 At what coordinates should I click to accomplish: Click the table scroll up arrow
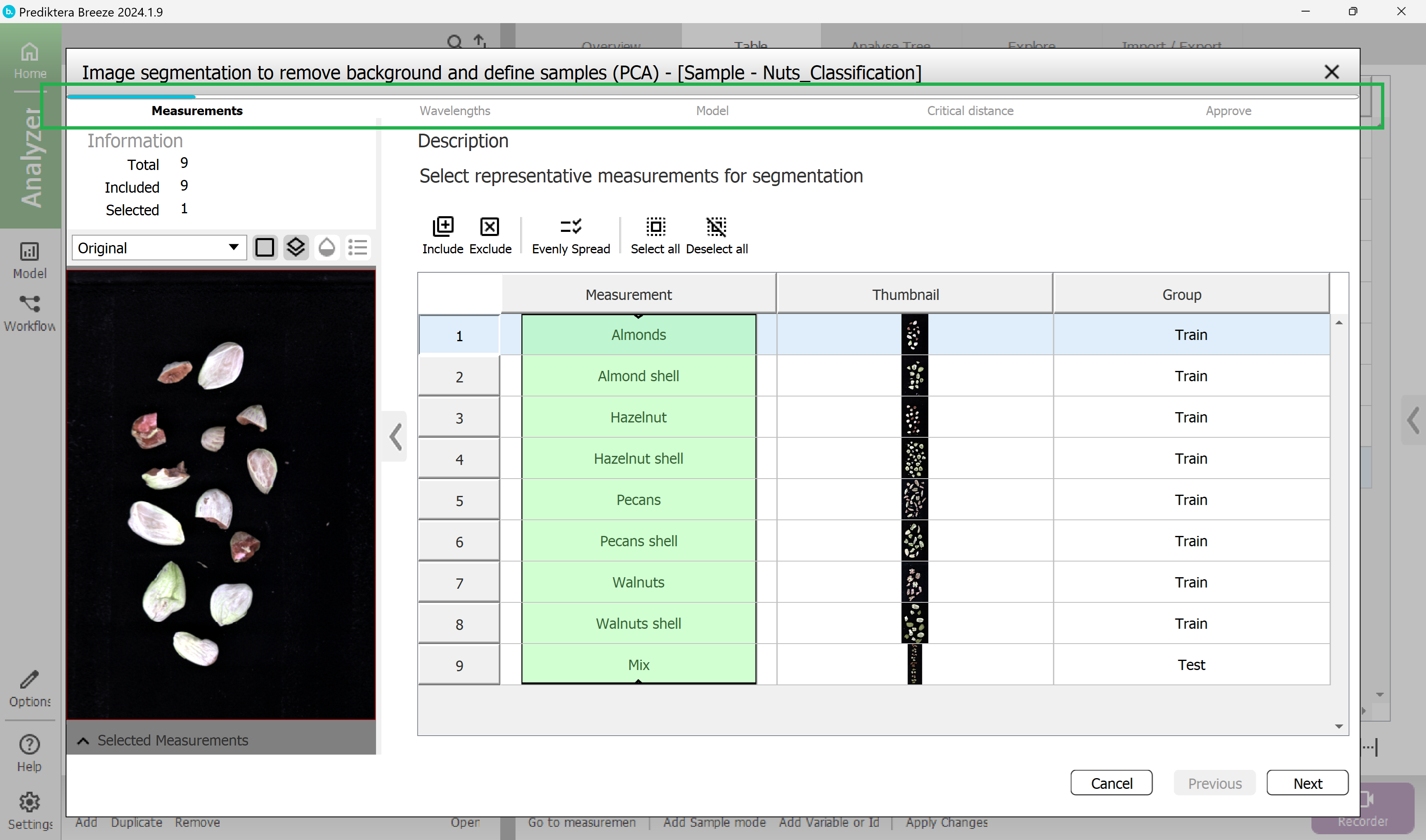pyautogui.click(x=1339, y=322)
